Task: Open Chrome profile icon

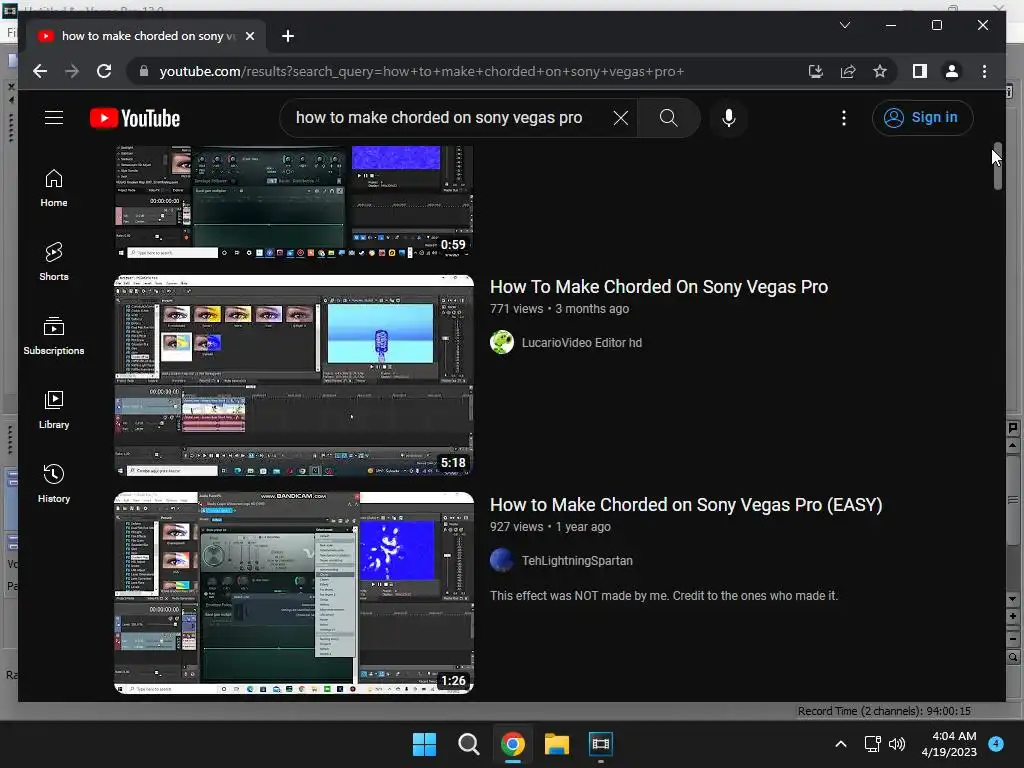Action: click(x=952, y=71)
